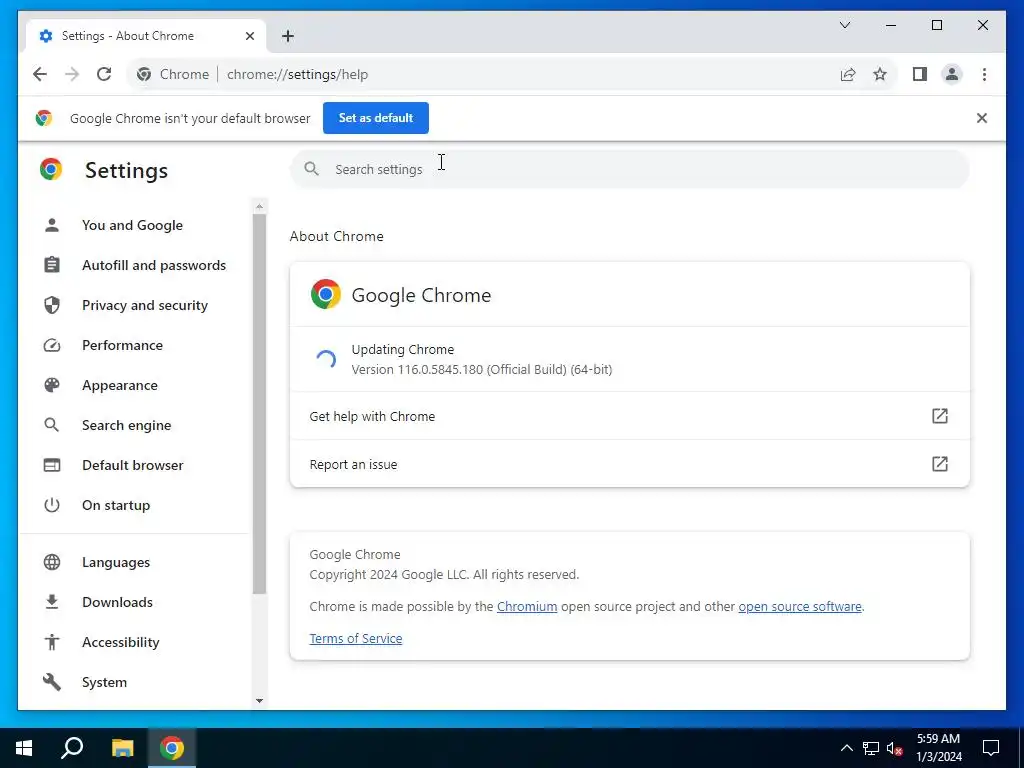Open the network tray icon

(871, 748)
